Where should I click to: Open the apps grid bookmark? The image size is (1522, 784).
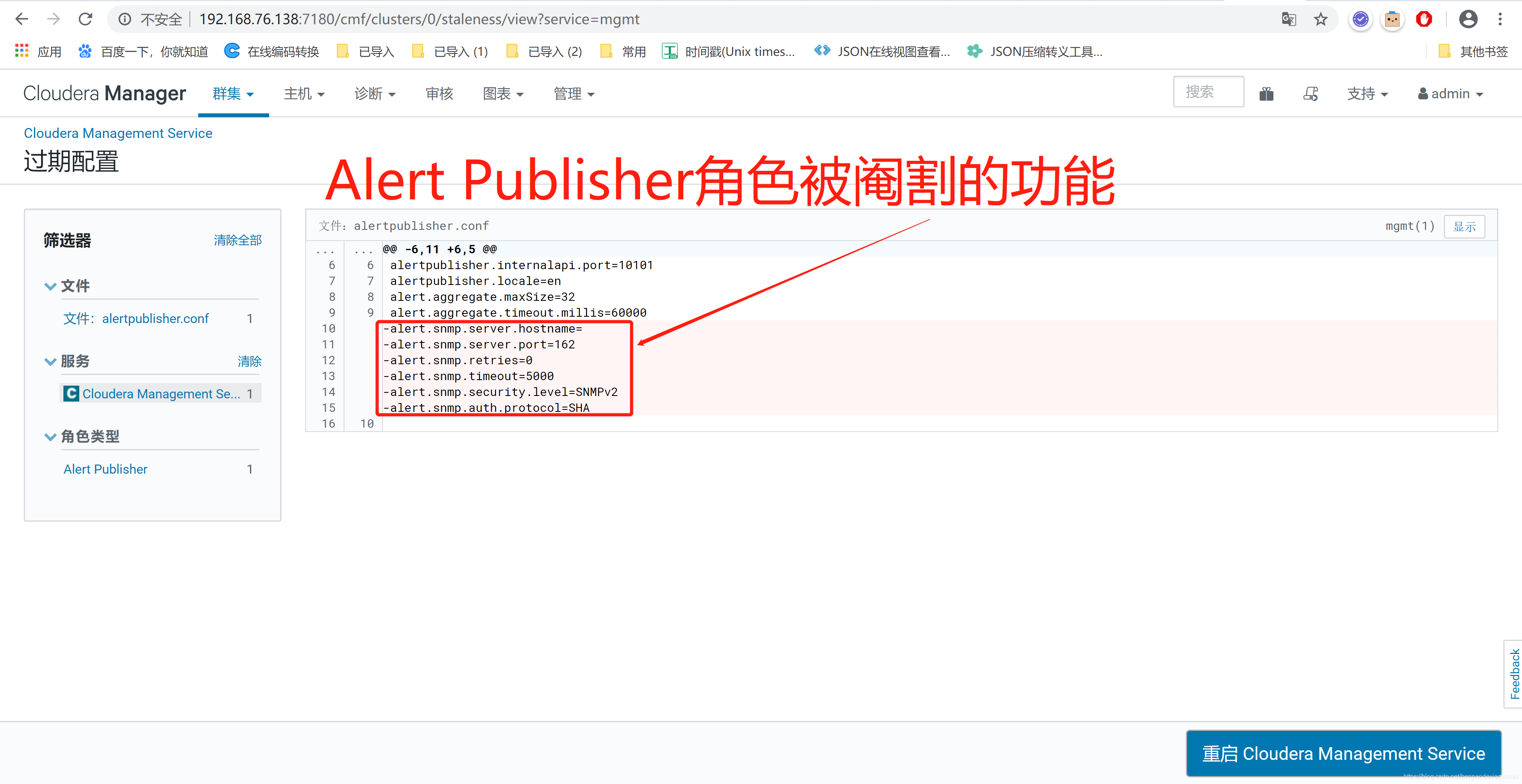(22, 52)
